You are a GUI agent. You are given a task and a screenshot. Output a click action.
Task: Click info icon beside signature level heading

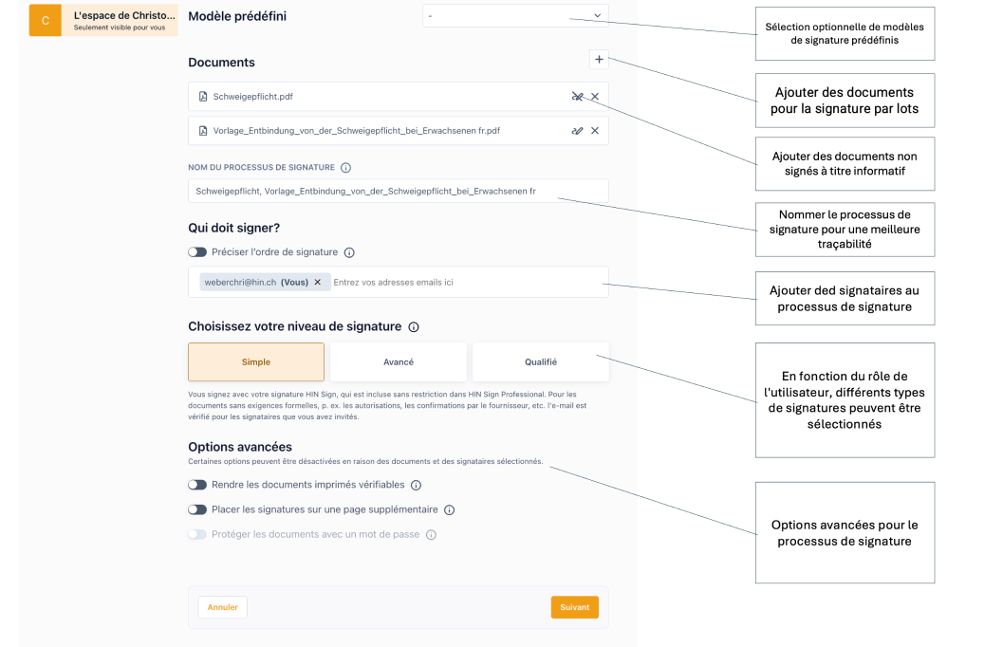[x=414, y=327]
